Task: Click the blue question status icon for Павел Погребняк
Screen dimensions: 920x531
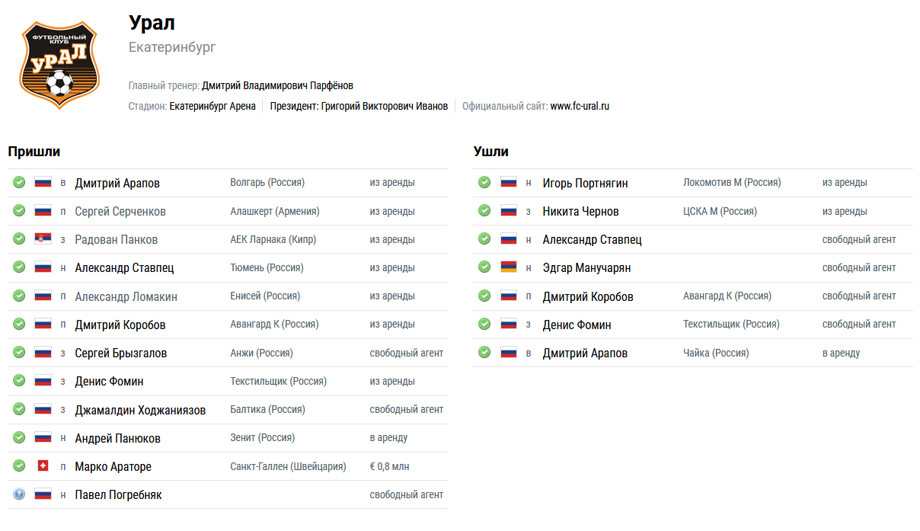Action: 19,494
